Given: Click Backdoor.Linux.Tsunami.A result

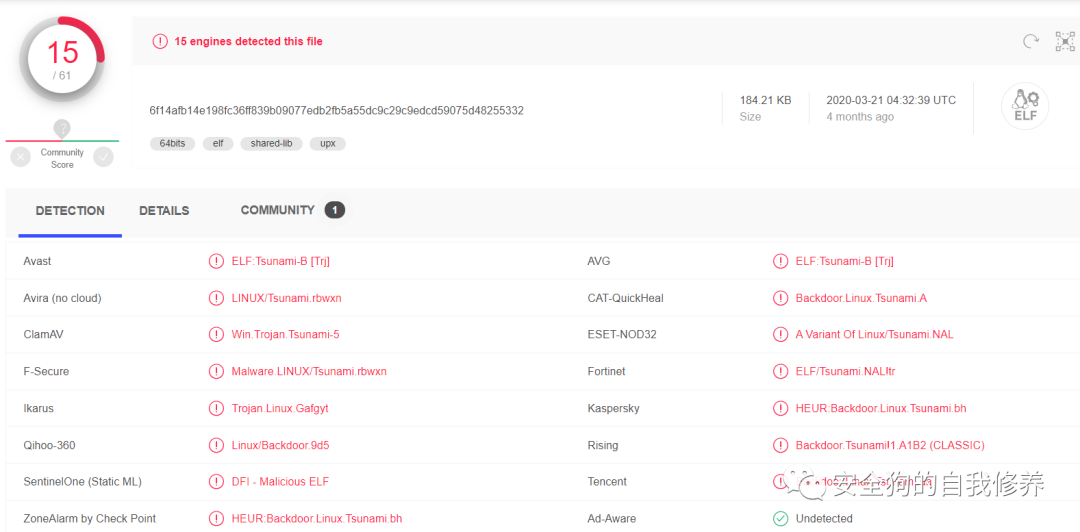Looking at the screenshot, I should 861,298.
